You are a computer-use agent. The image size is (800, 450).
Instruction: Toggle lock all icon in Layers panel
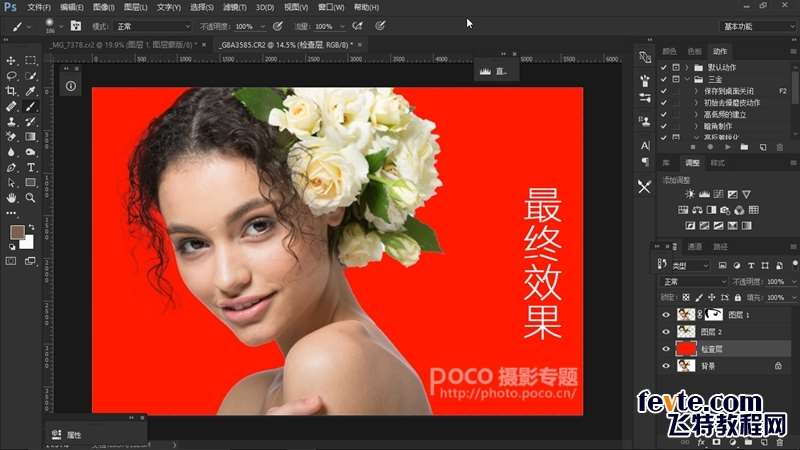point(737,297)
